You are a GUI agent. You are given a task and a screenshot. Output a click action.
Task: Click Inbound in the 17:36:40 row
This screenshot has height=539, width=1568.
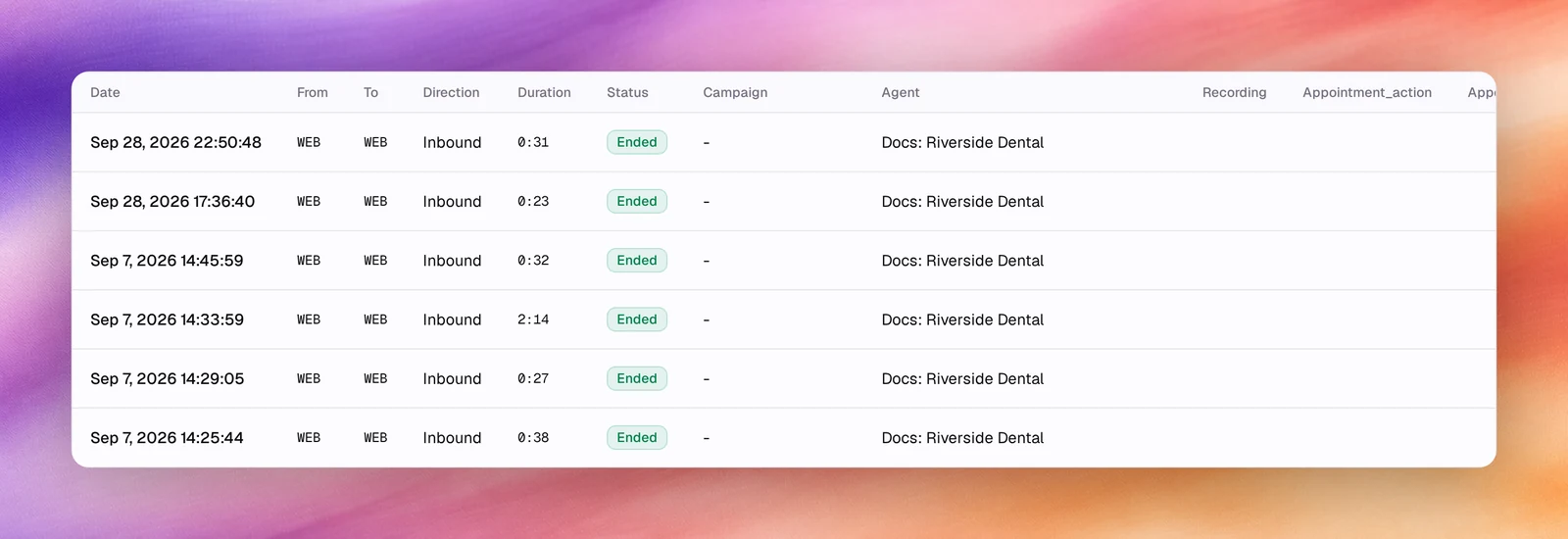pos(452,201)
